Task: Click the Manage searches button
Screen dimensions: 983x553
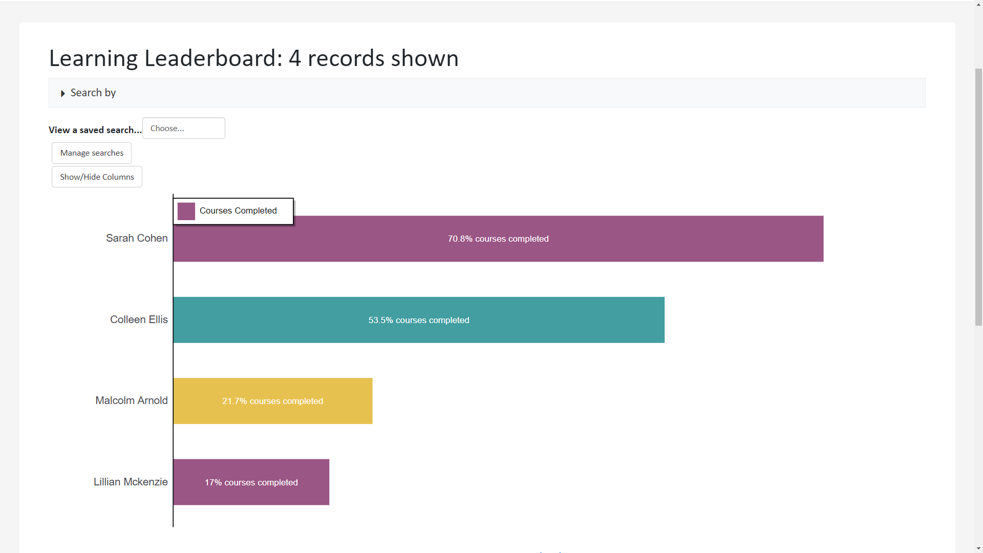Action: coord(92,153)
